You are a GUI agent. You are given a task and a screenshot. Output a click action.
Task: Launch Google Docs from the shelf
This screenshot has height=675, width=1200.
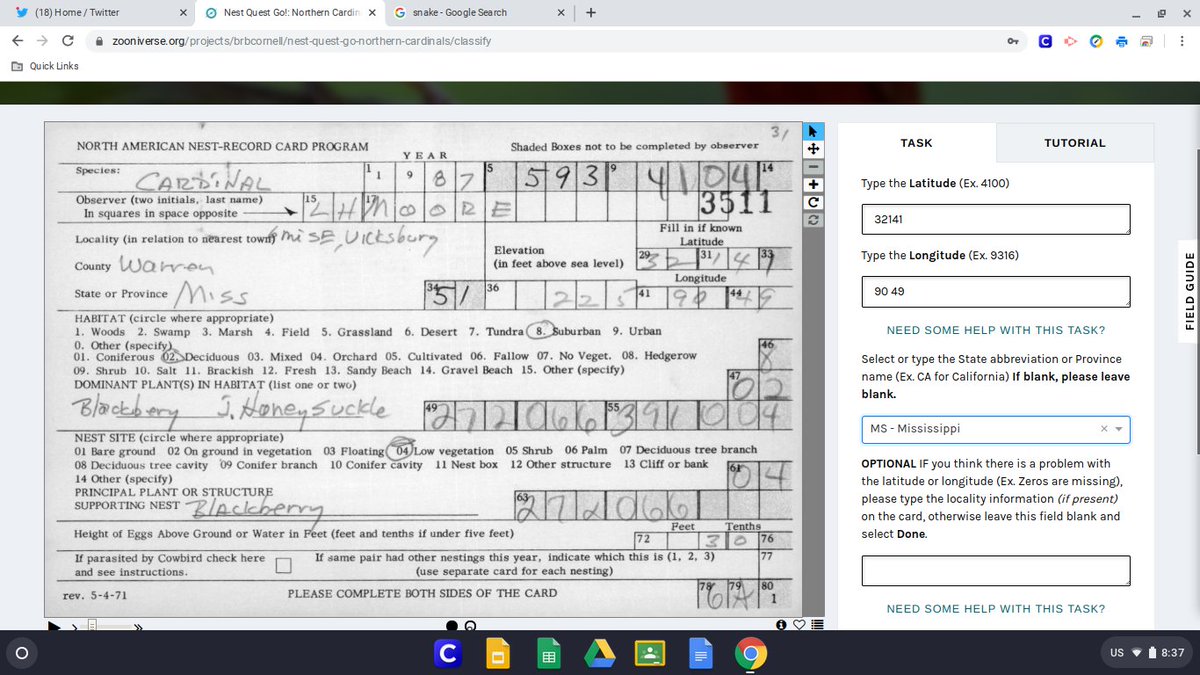pyautogui.click(x=701, y=654)
